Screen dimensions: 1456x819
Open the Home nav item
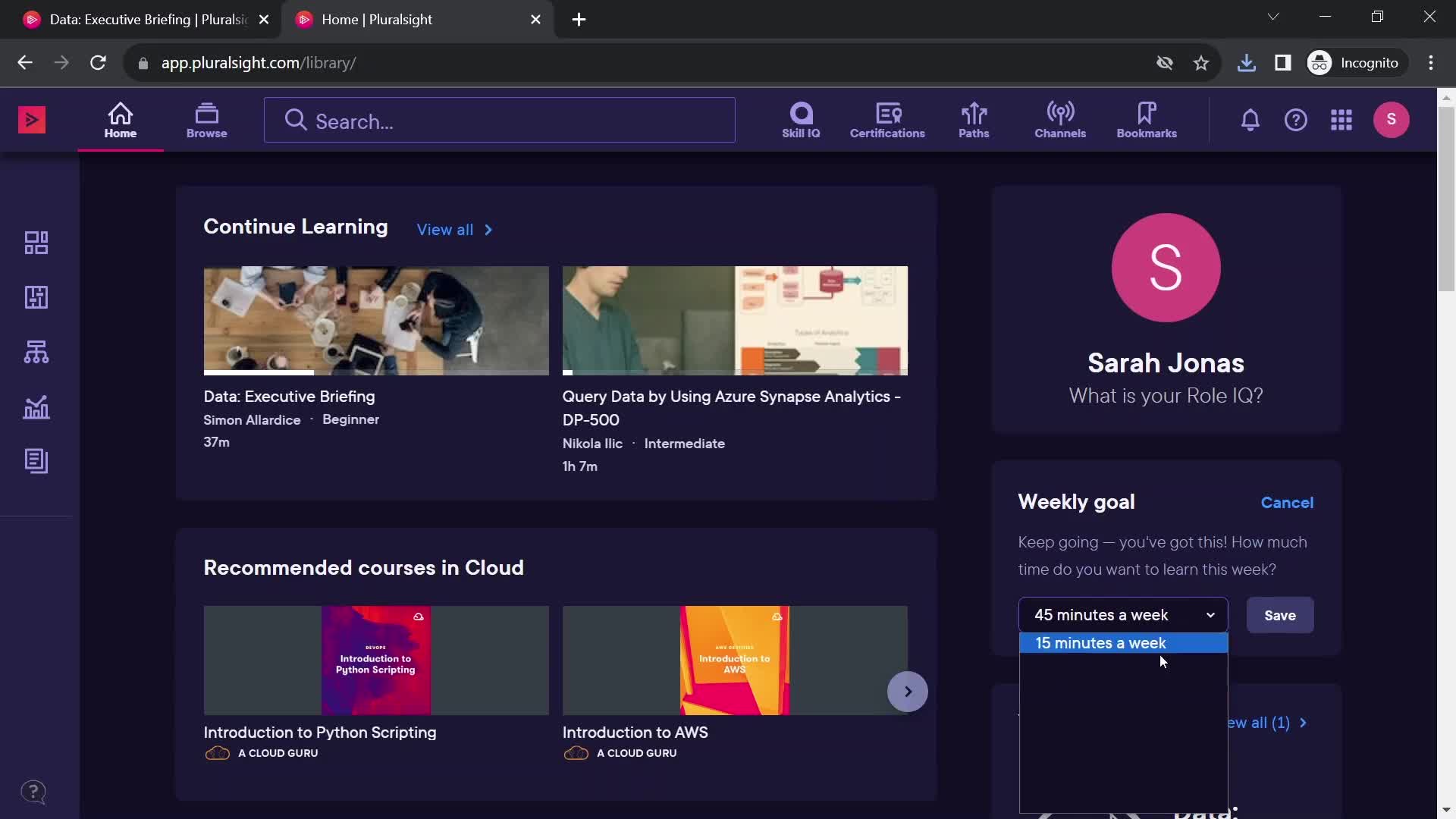click(121, 121)
